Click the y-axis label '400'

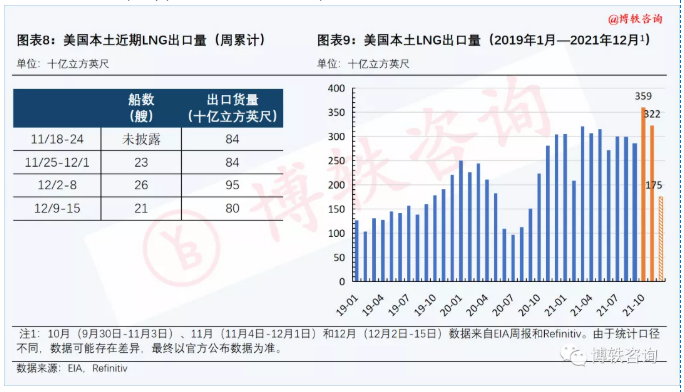coord(336,89)
